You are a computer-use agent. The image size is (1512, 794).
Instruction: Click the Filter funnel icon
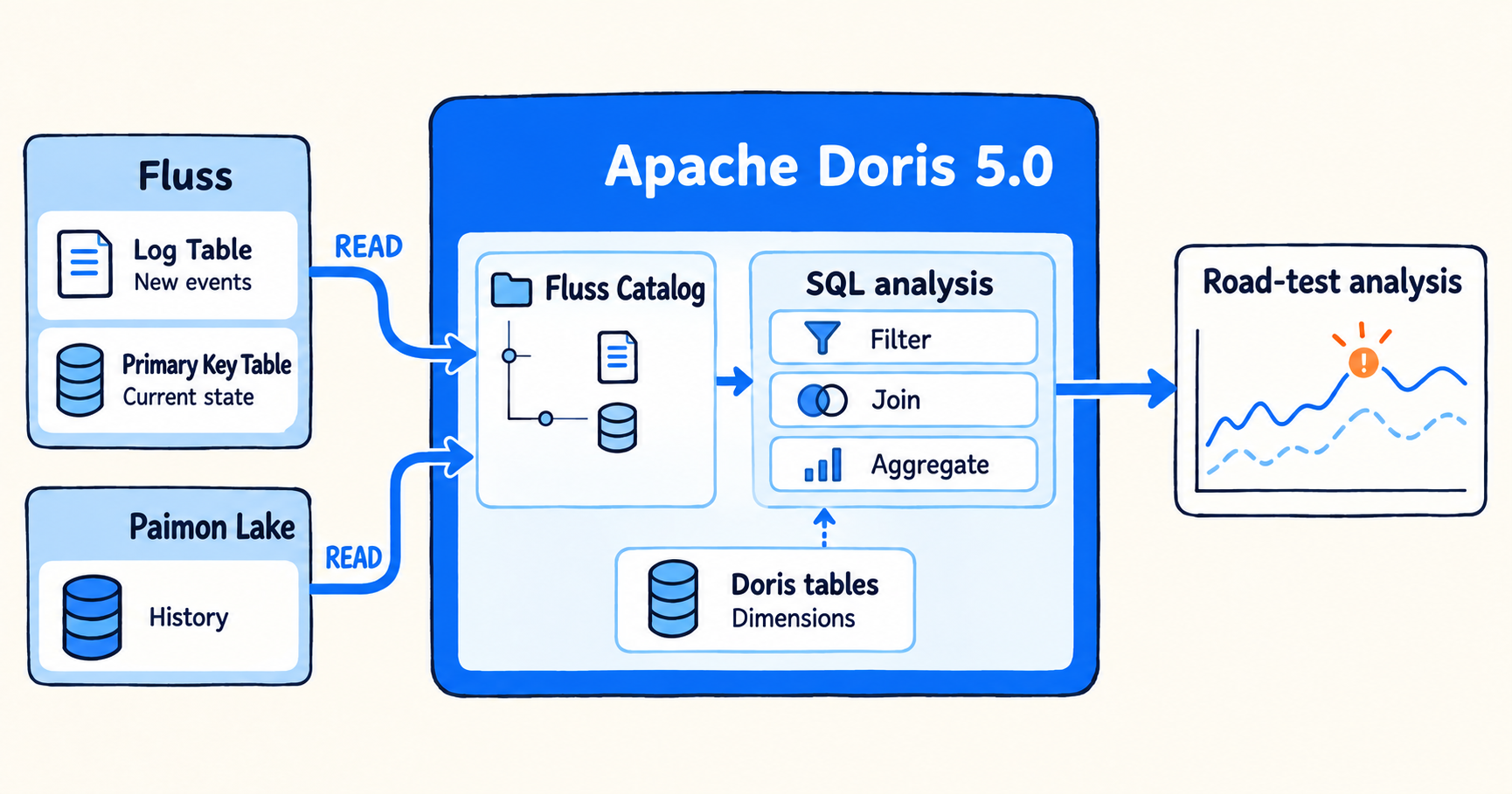coord(822,337)
